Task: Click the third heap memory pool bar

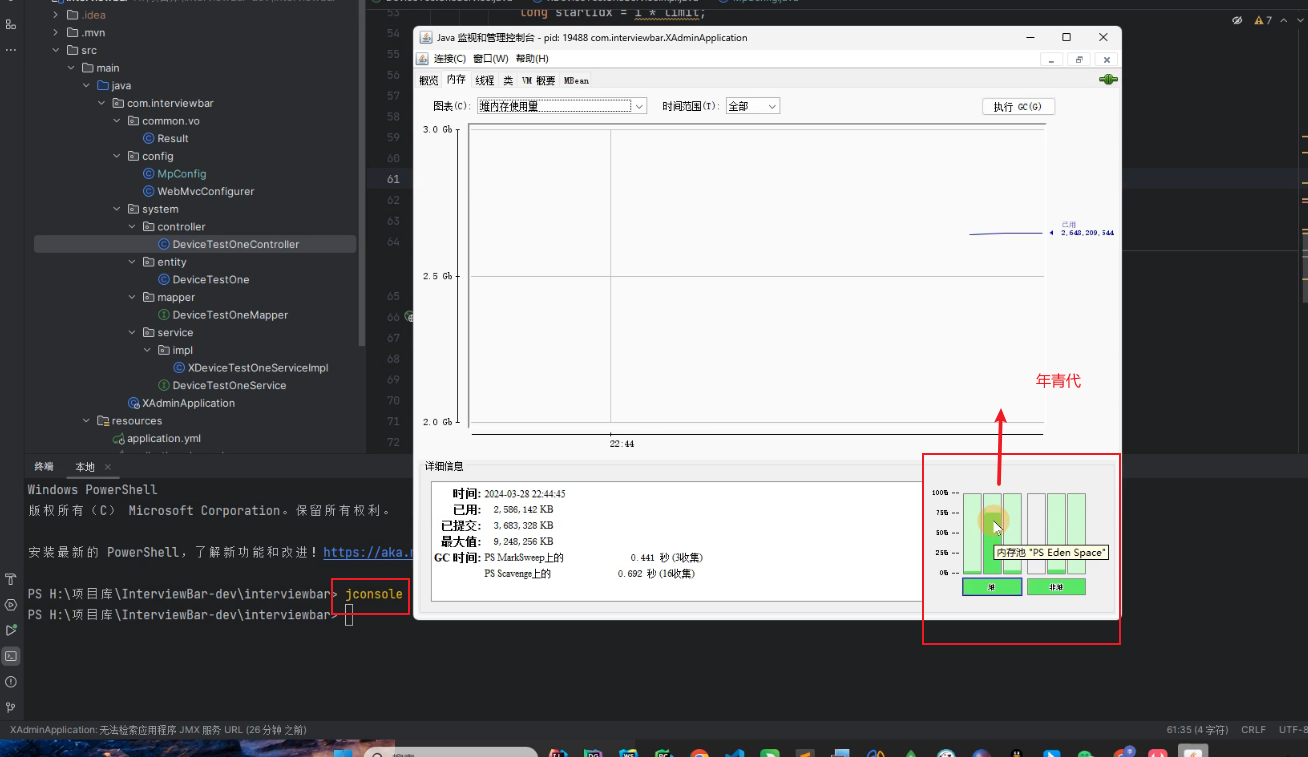Action: 1012,533
